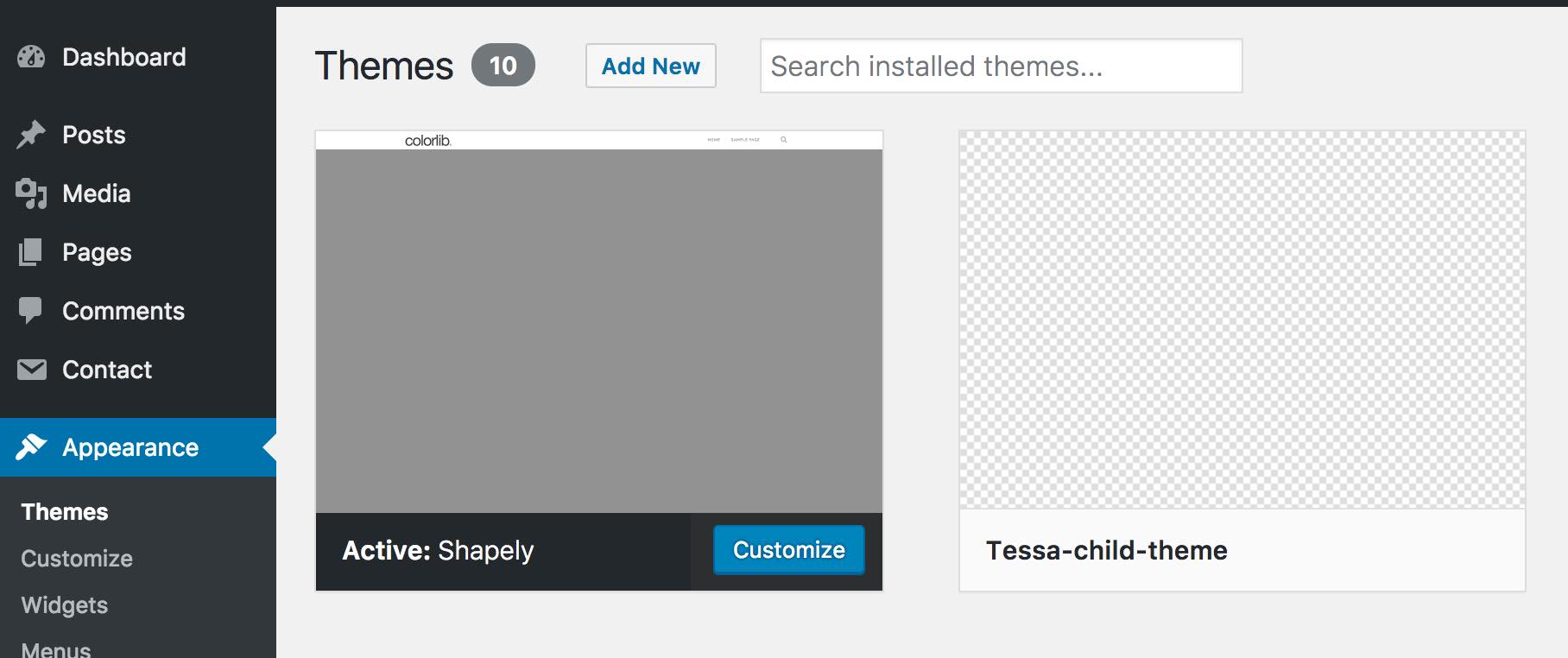This screenshot has width=1568, height=658.
Task: Select the Appearance menu
Action: [x=138, y=447]
